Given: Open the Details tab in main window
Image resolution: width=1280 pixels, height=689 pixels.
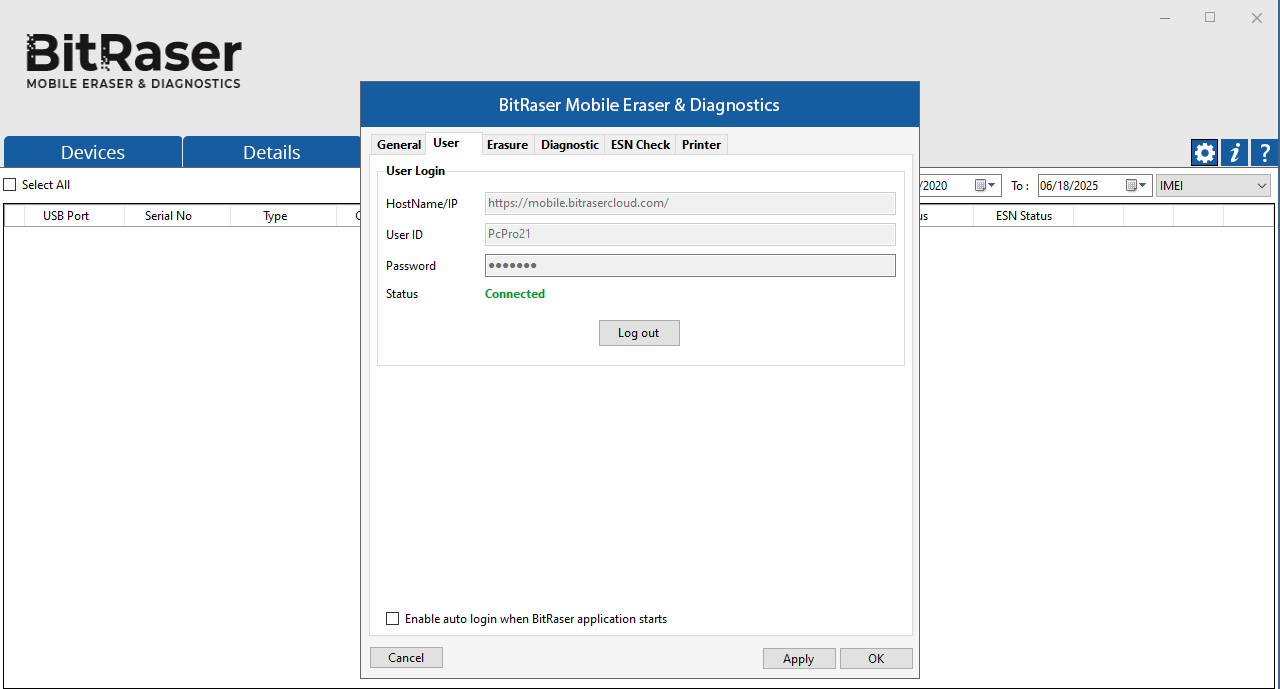Looking at the screenshot, I should [x=271, y=152].
